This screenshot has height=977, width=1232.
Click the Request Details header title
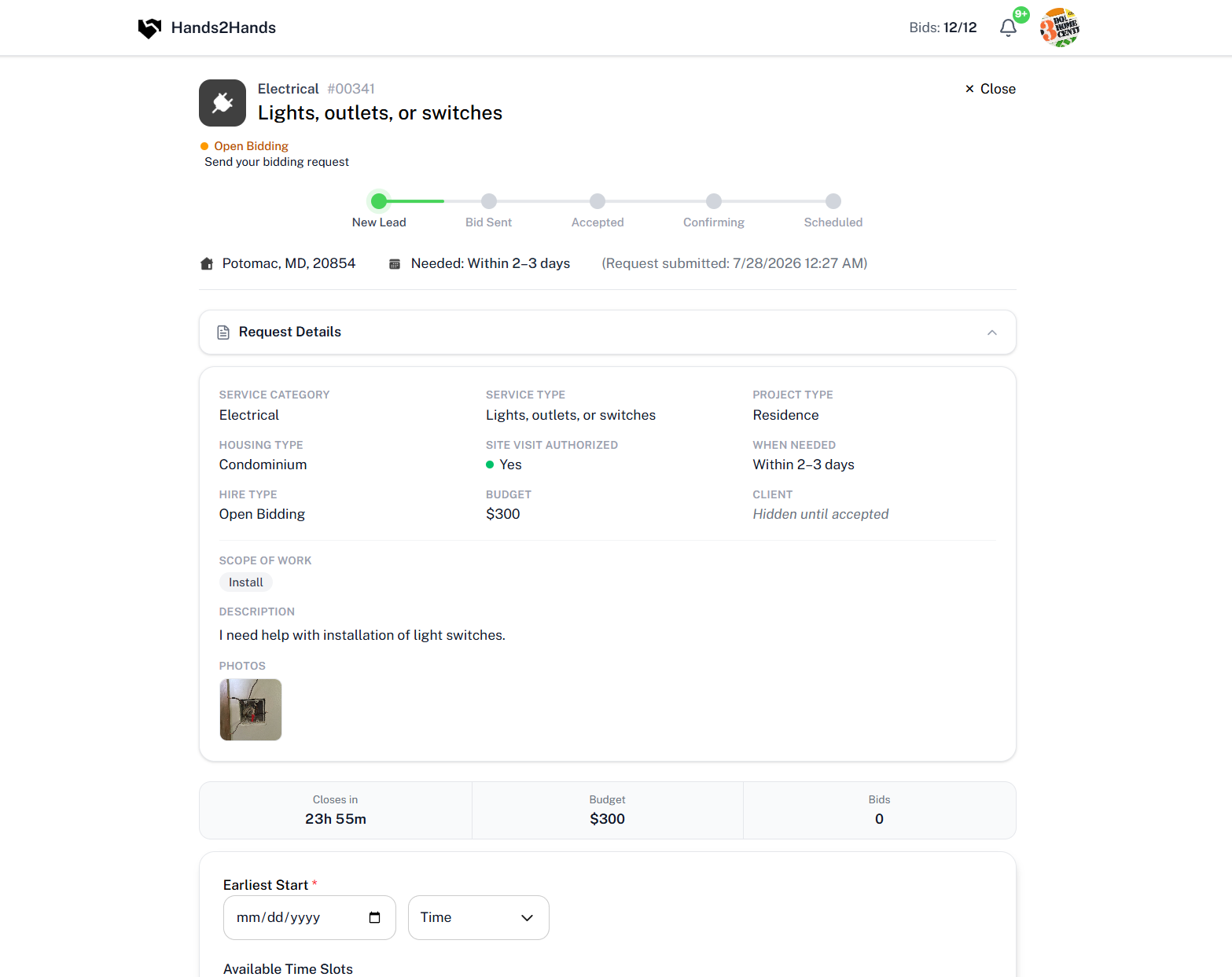click(290, 332)
